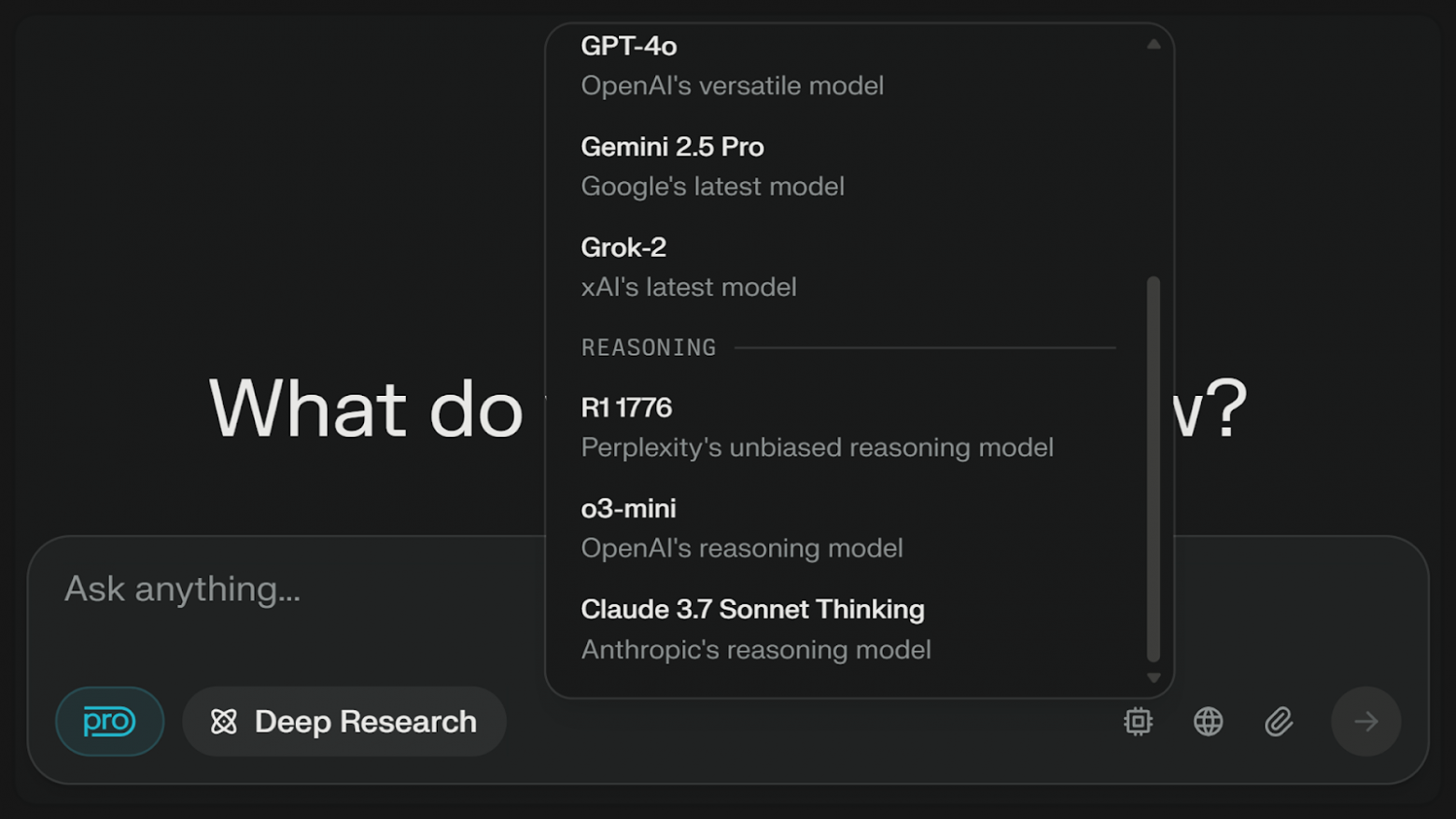Image resolution: width=1456 pixels, height=819 pixels.
Task: Pick the Grok-2 model option
Action: 623,247
